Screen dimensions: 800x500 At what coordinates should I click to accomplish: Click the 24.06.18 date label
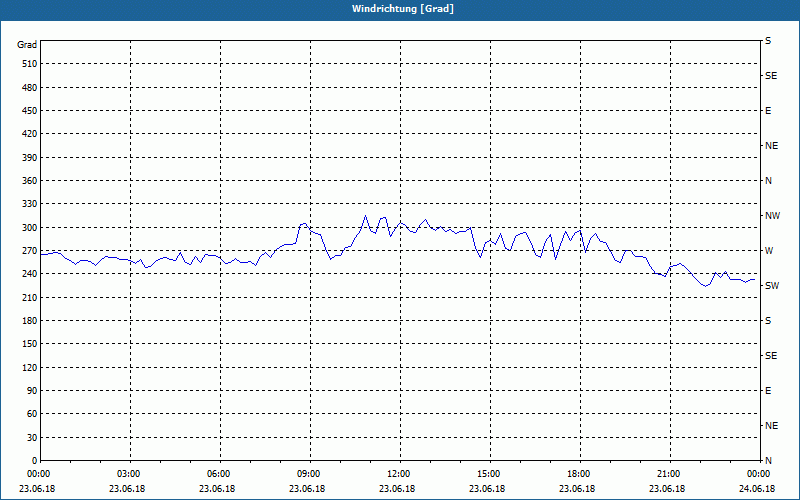click(757, 489)
